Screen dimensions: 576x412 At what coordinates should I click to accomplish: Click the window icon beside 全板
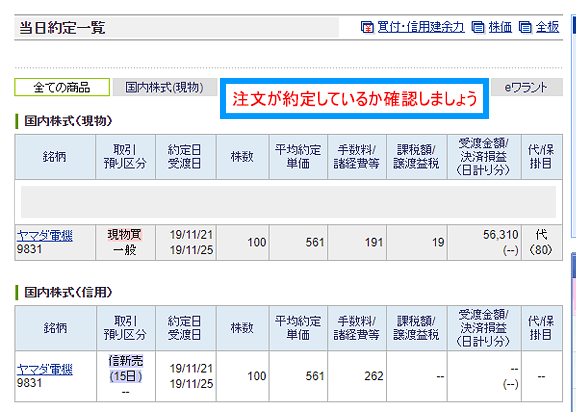coord(525,27)
